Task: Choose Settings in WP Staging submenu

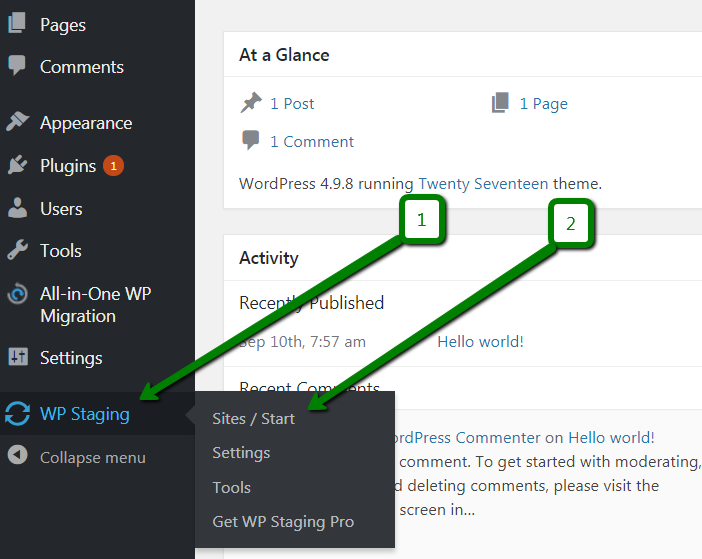Action: click(241, 453)
